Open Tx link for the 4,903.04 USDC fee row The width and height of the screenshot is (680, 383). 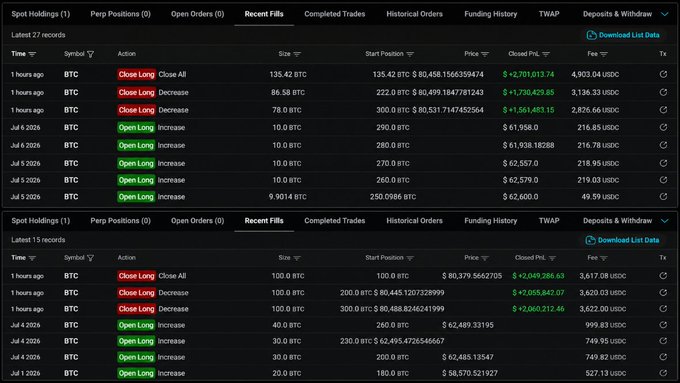pos(663,74)
